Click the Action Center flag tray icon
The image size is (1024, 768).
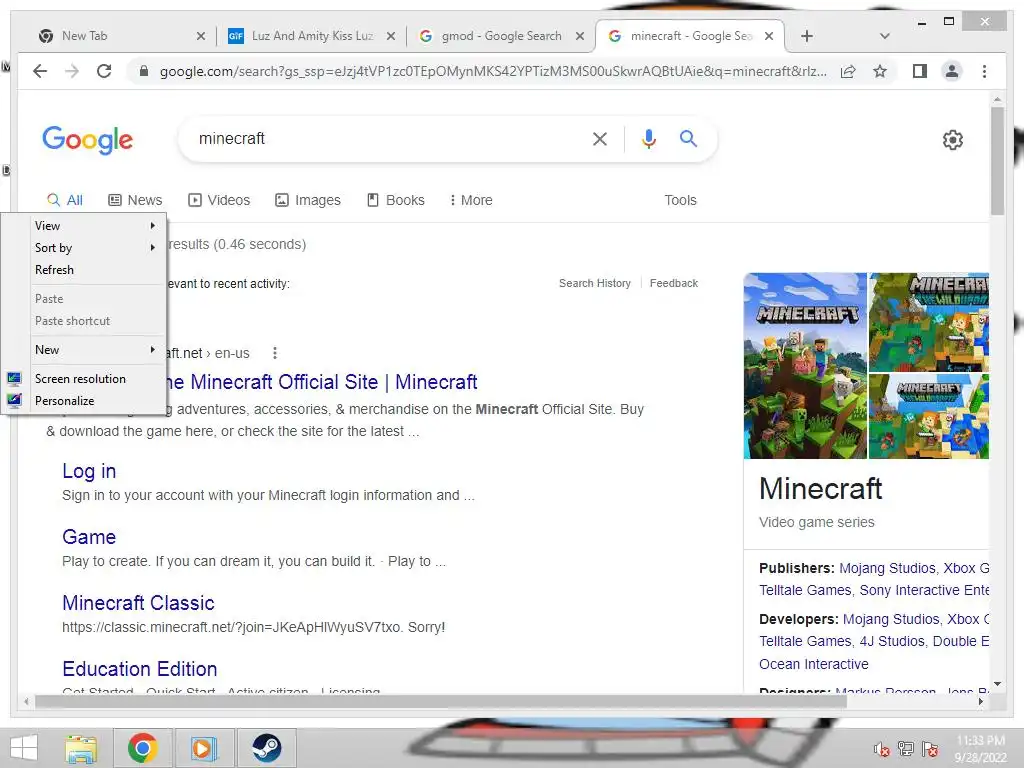click(x=930, y=749)
